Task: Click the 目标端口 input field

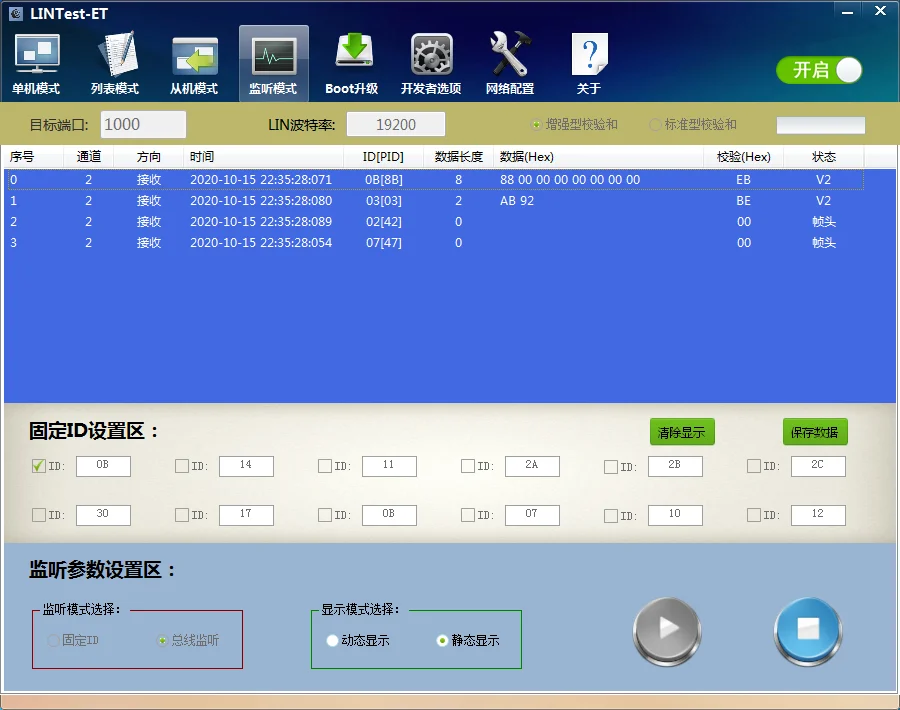Action: click(x=143, y=124)
